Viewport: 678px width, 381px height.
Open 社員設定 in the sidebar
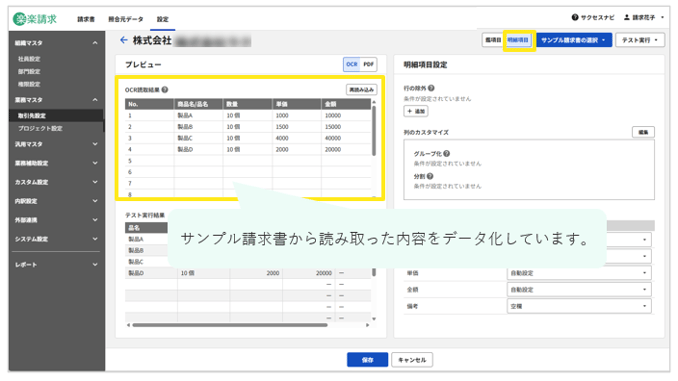pos(29,59)
